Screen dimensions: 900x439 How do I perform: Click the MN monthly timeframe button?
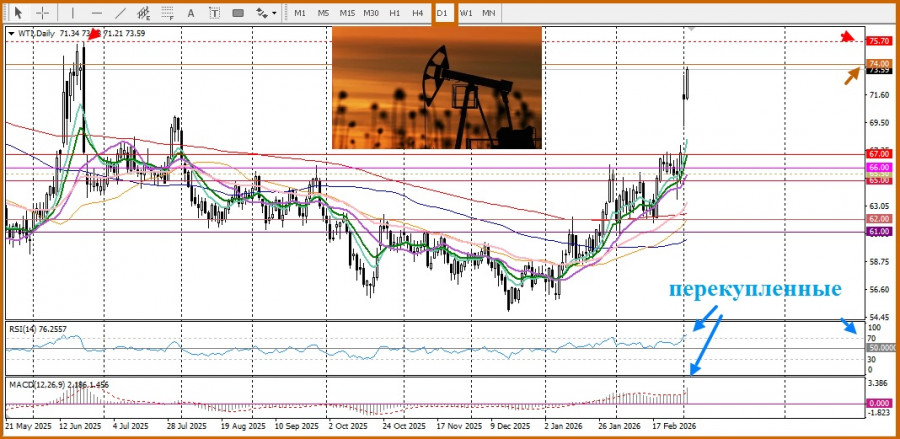pyautogui.click(x=488, y=13)
